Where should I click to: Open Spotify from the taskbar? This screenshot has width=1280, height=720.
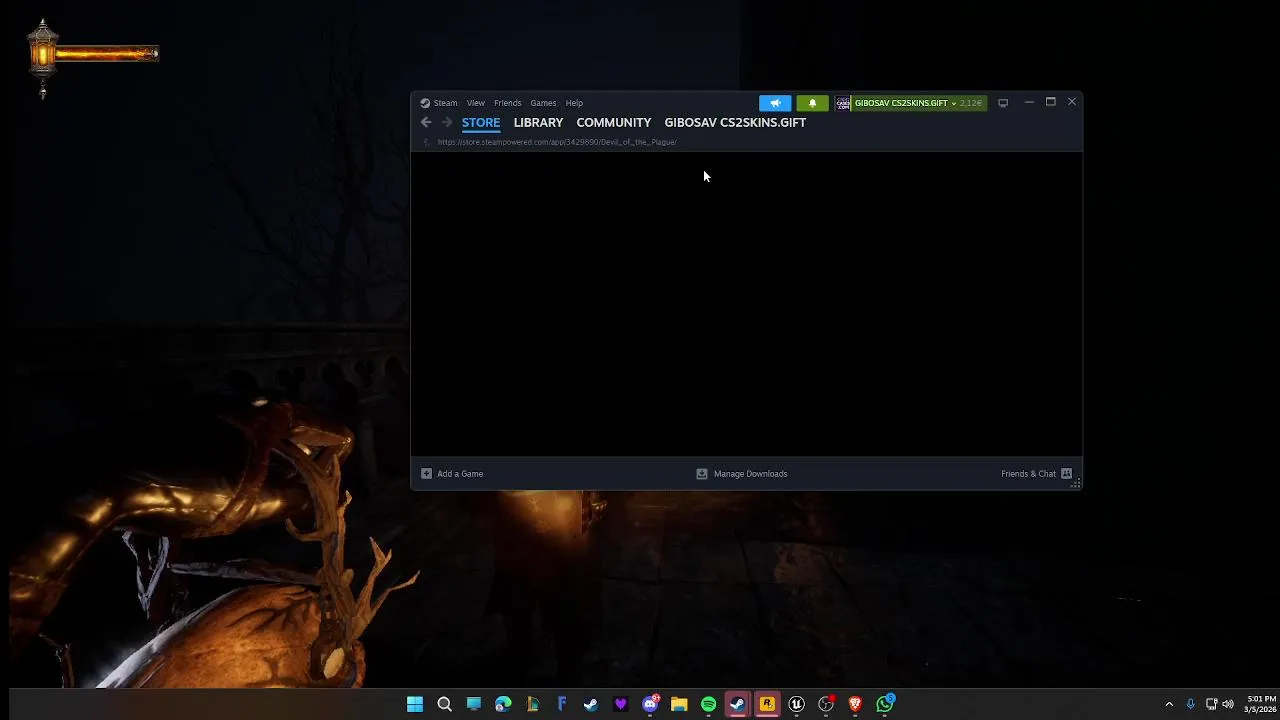pyautogui.click(x=708, y=704)
